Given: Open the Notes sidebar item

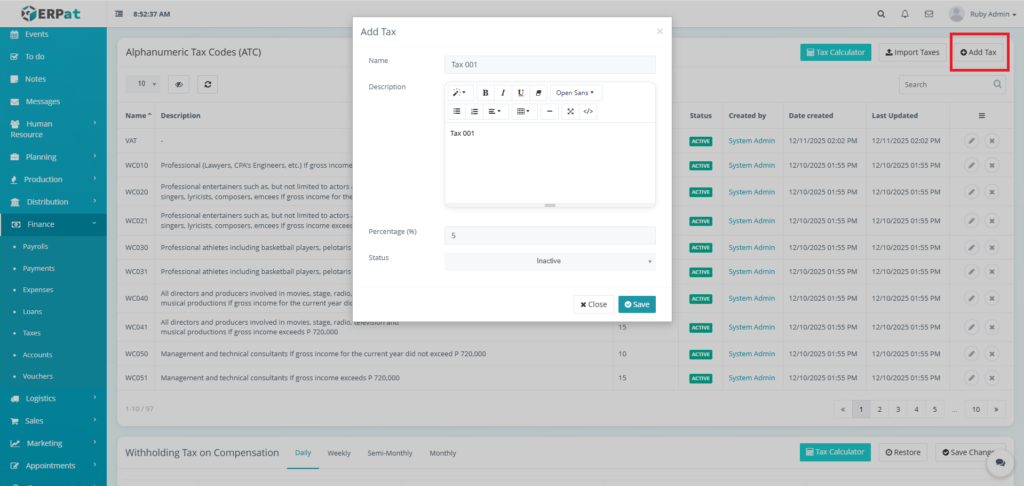Looking at the screenshot, I should coord(35,79).
